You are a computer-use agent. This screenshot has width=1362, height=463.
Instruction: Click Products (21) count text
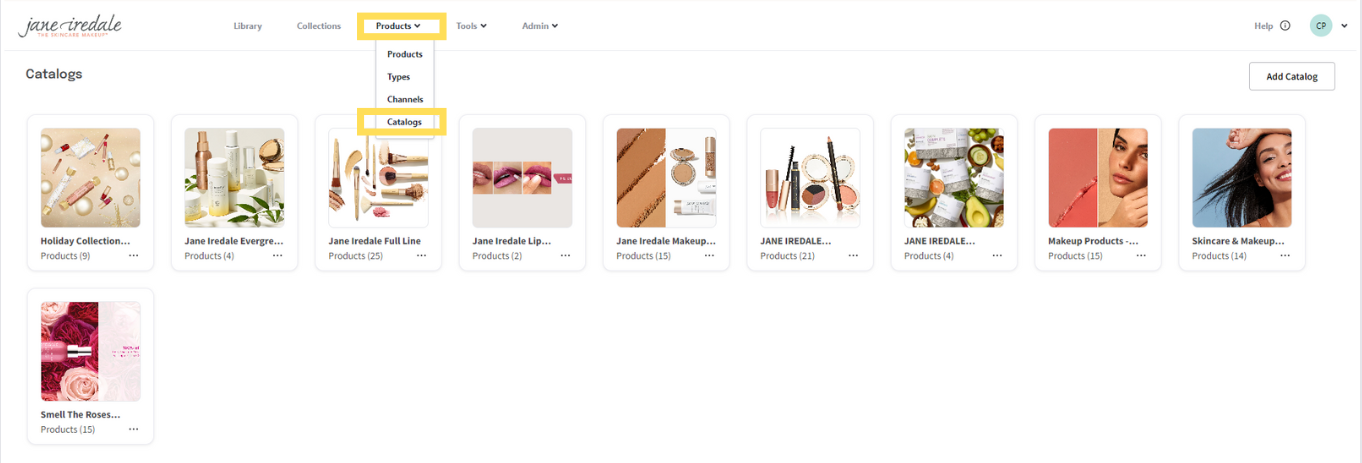pyautogui.click(x=787, y=256)
